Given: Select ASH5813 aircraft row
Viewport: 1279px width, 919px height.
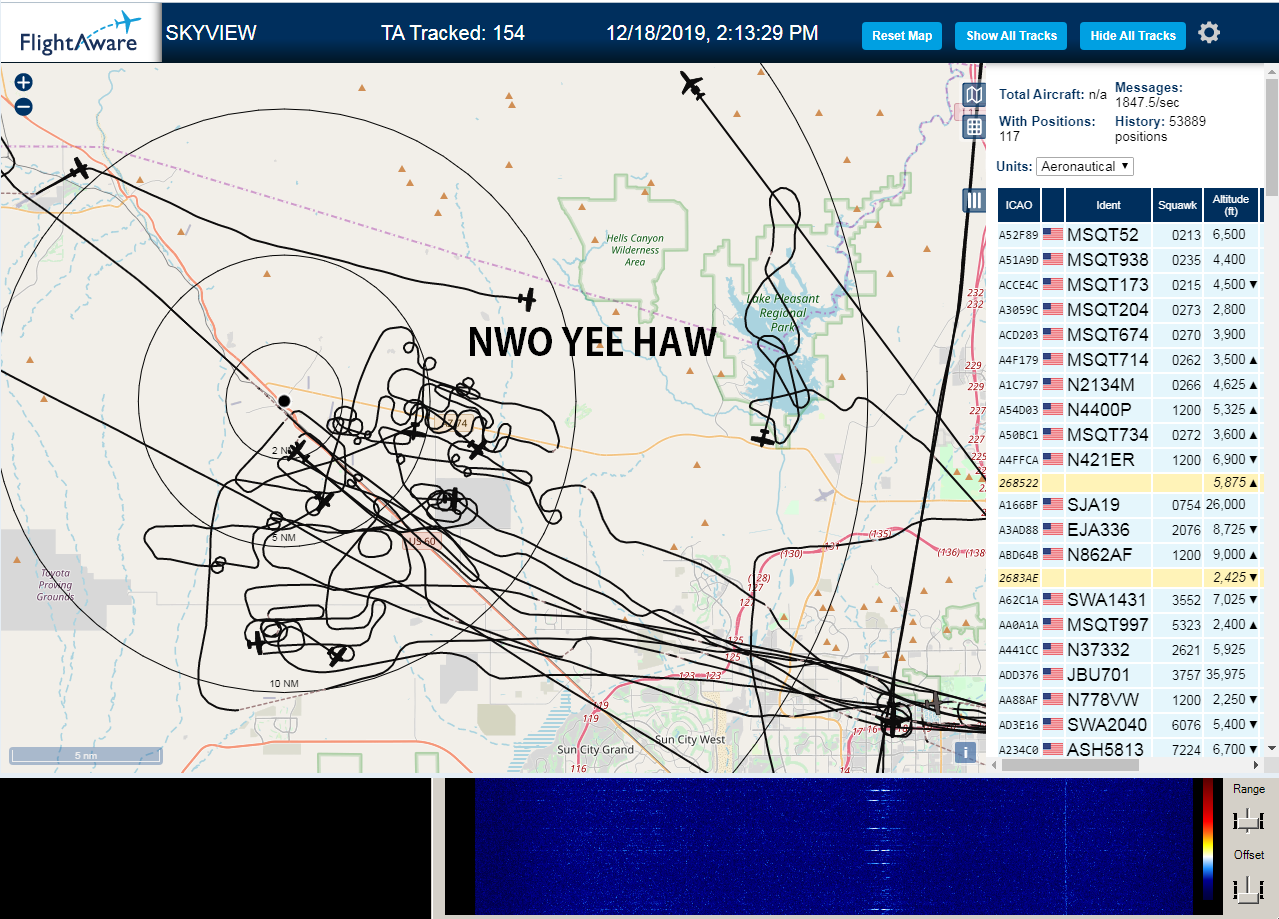Looking at the screenshot, I should point(1130,748).
